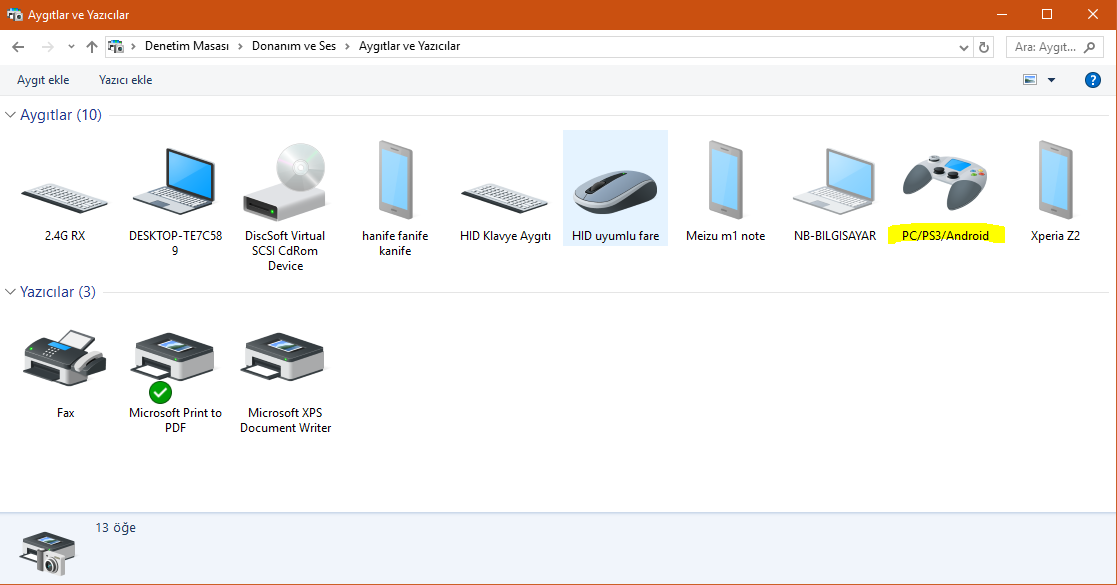Select the PC/PS3/Android gamepad icon

945,183
